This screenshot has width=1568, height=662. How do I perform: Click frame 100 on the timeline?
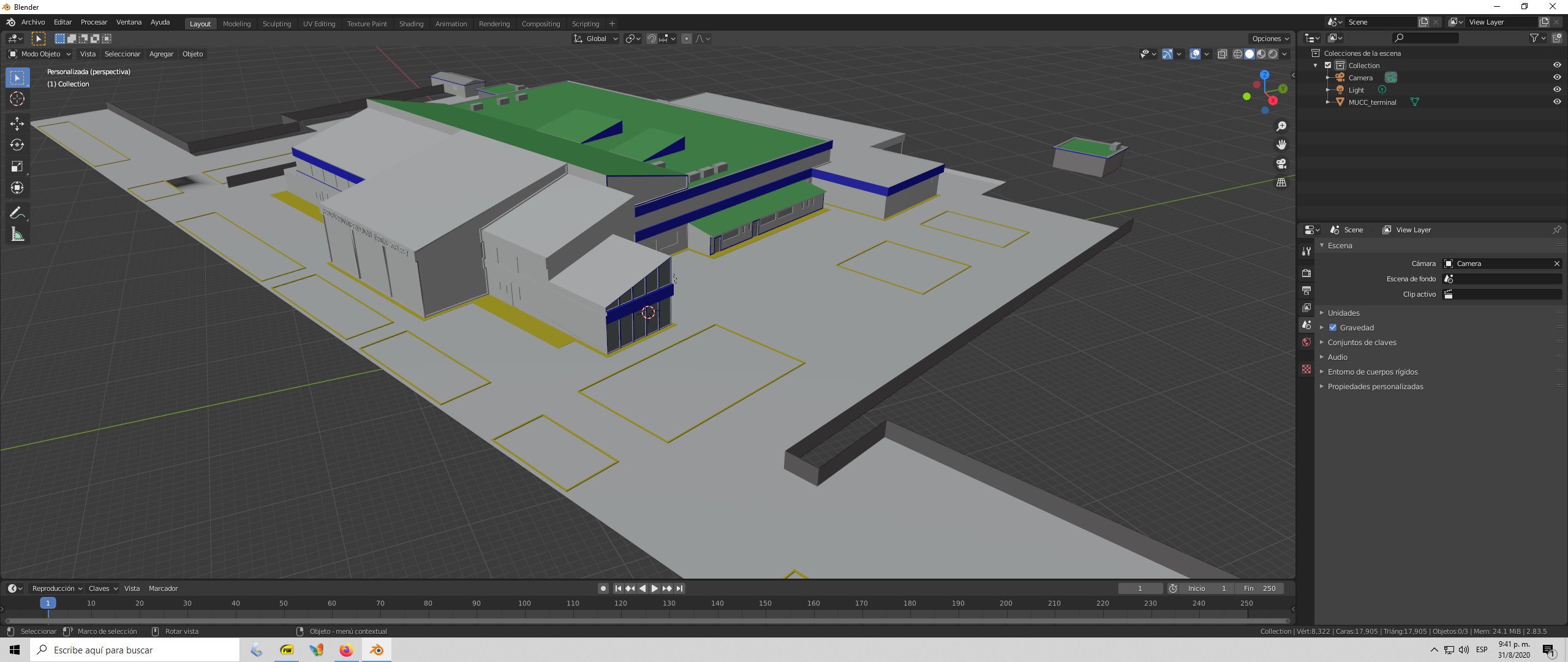[524, 604]
